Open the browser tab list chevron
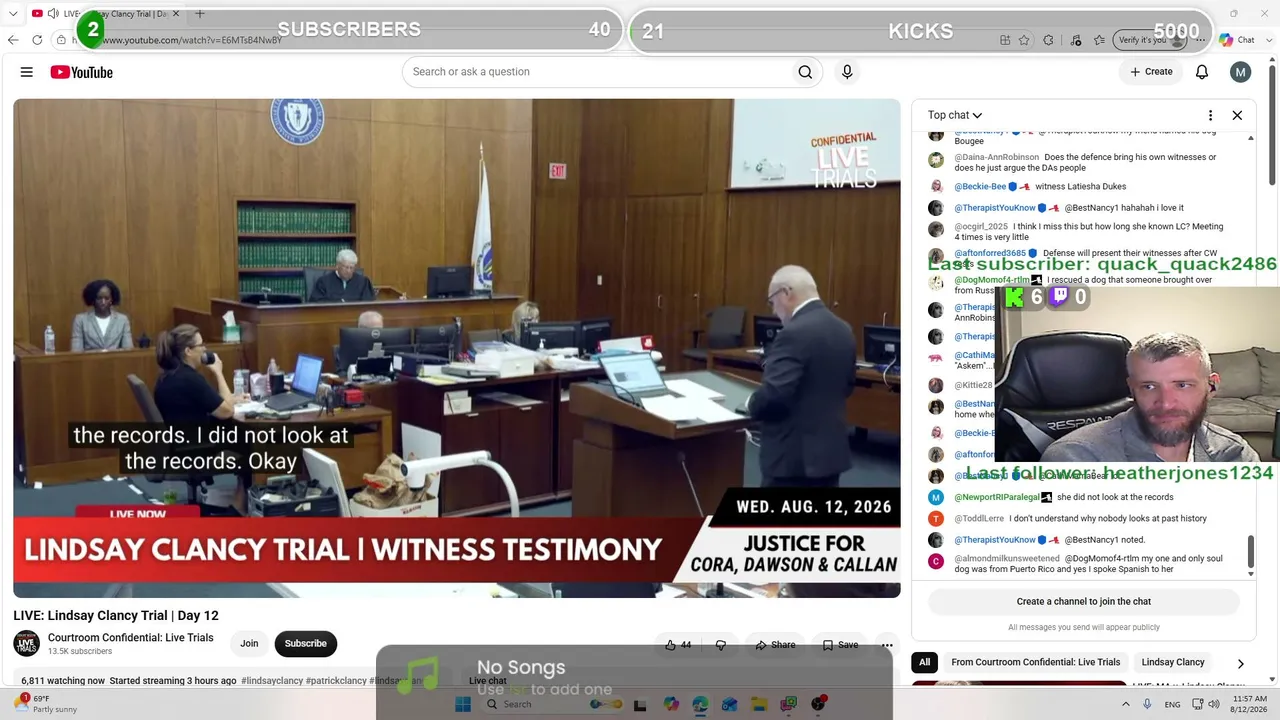This screenshot has height=720, width=1280. pos(13,14)
